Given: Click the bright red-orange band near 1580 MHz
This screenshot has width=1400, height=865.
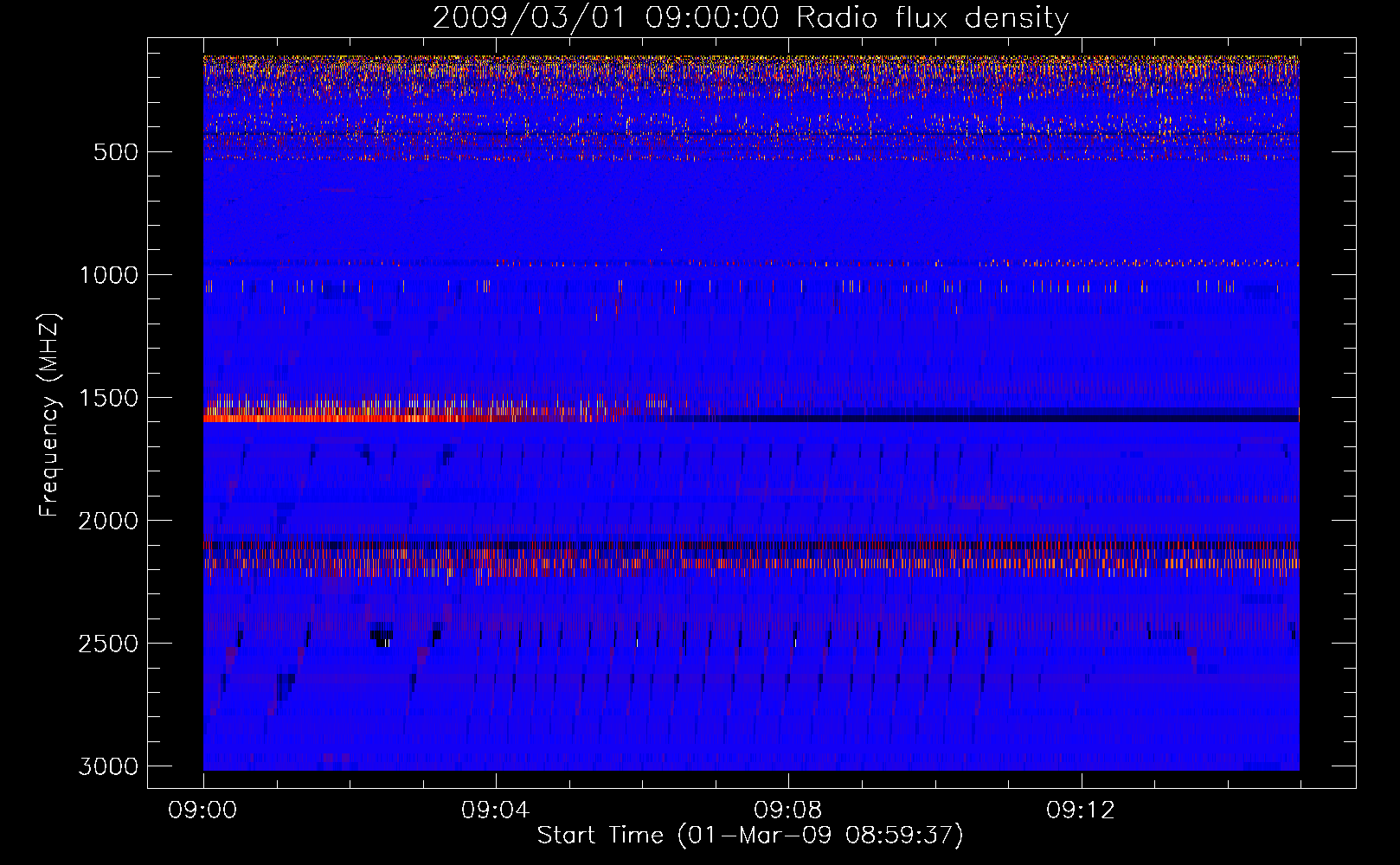Looking at the screenshot, I should (415, 418).
